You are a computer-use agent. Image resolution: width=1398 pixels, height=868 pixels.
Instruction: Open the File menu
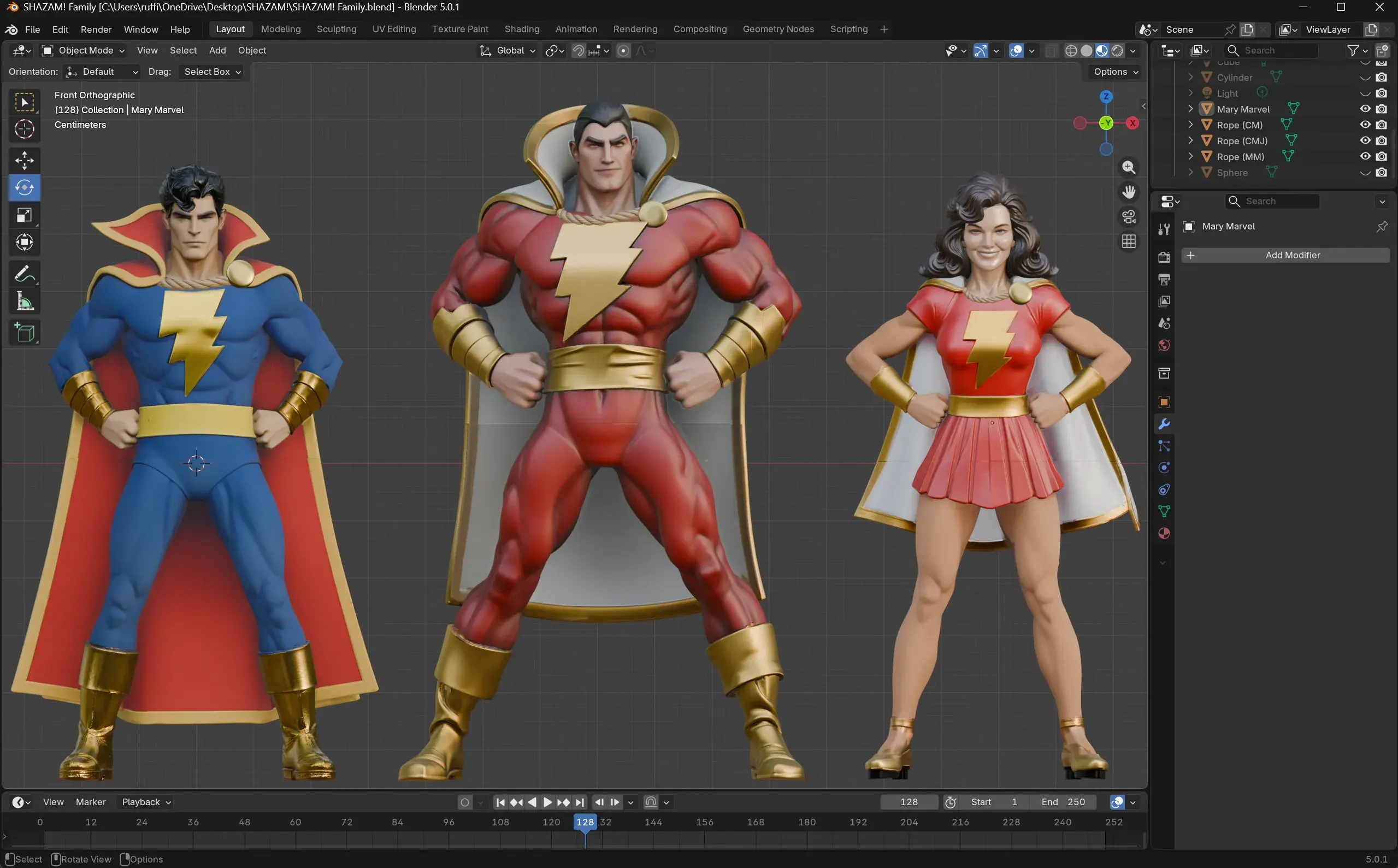pyautogui.click(x=32, y=29)
